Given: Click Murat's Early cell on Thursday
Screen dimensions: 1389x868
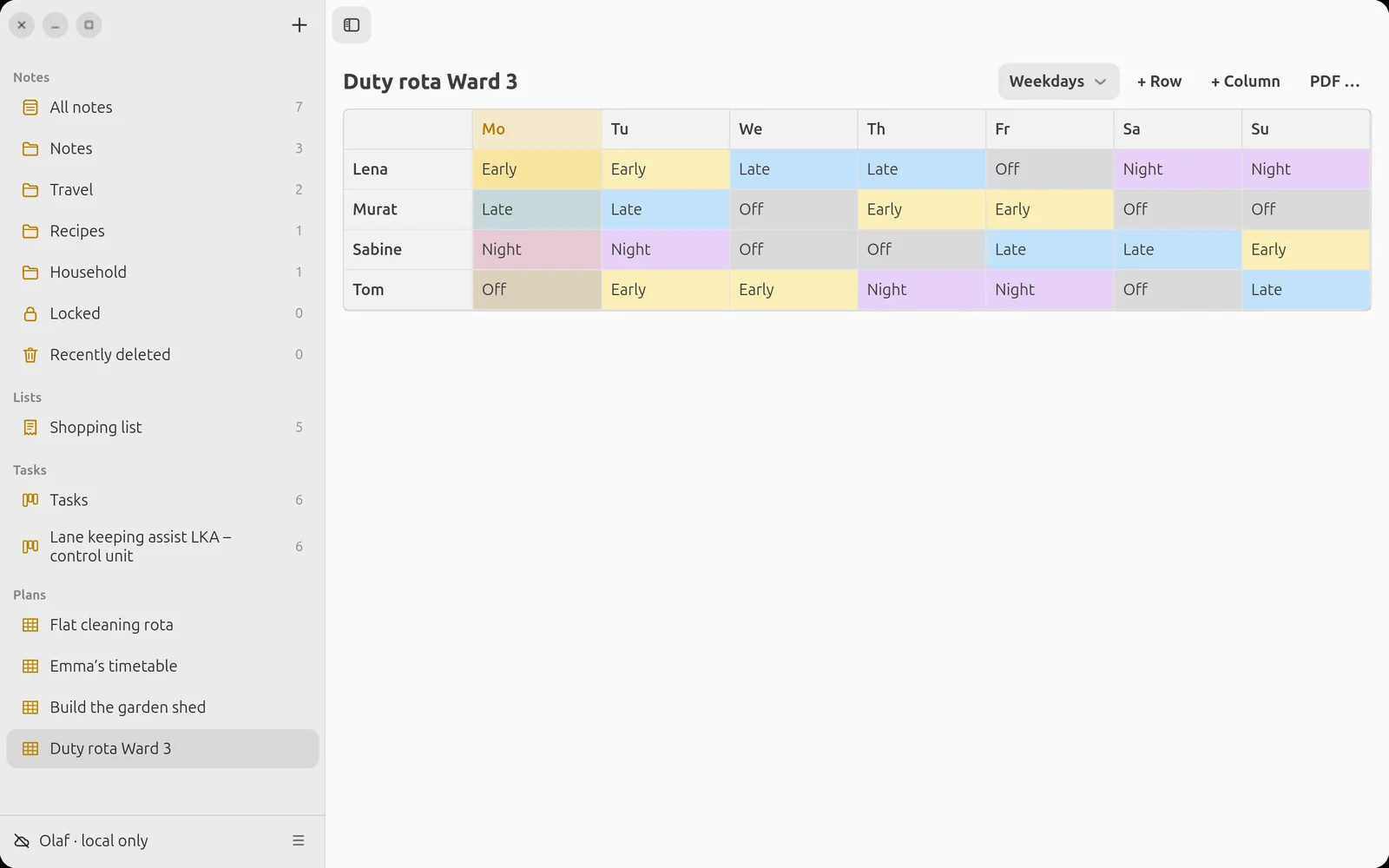Looking at the screenshot, I should [x=921, y=209].
